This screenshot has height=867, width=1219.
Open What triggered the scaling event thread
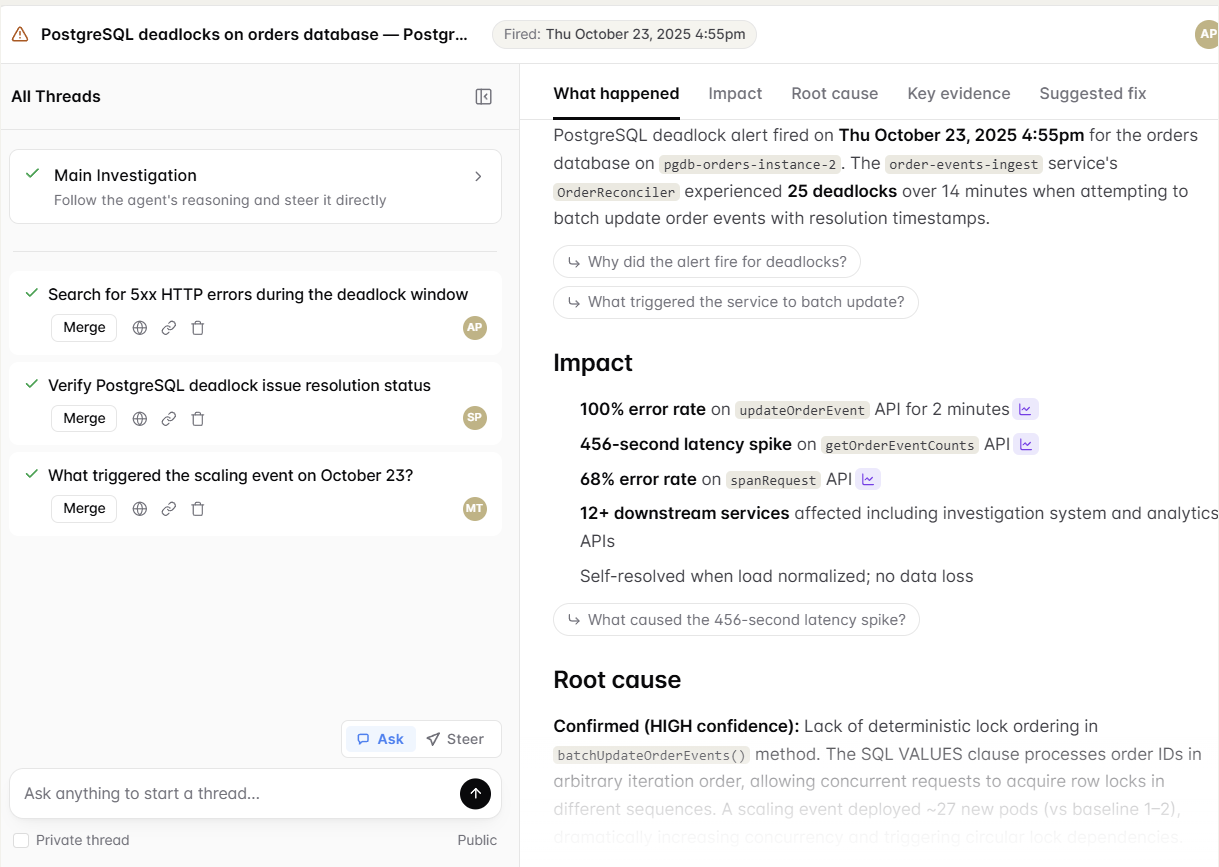(230, 475)
